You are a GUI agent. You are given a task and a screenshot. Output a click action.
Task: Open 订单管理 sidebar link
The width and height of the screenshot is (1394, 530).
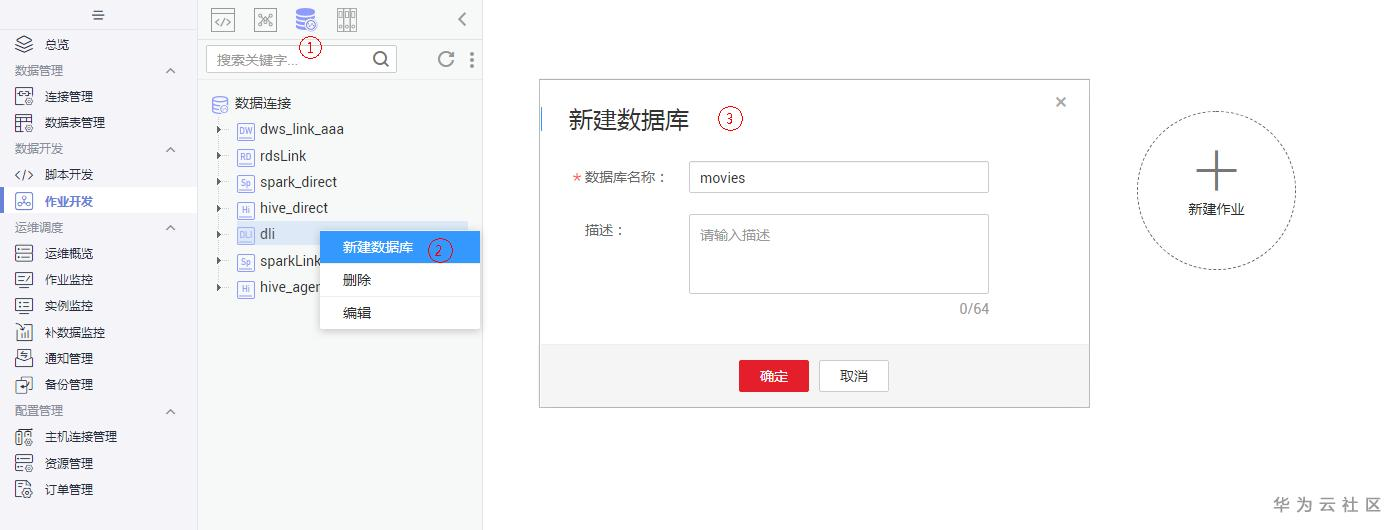[x=69, y=489]
